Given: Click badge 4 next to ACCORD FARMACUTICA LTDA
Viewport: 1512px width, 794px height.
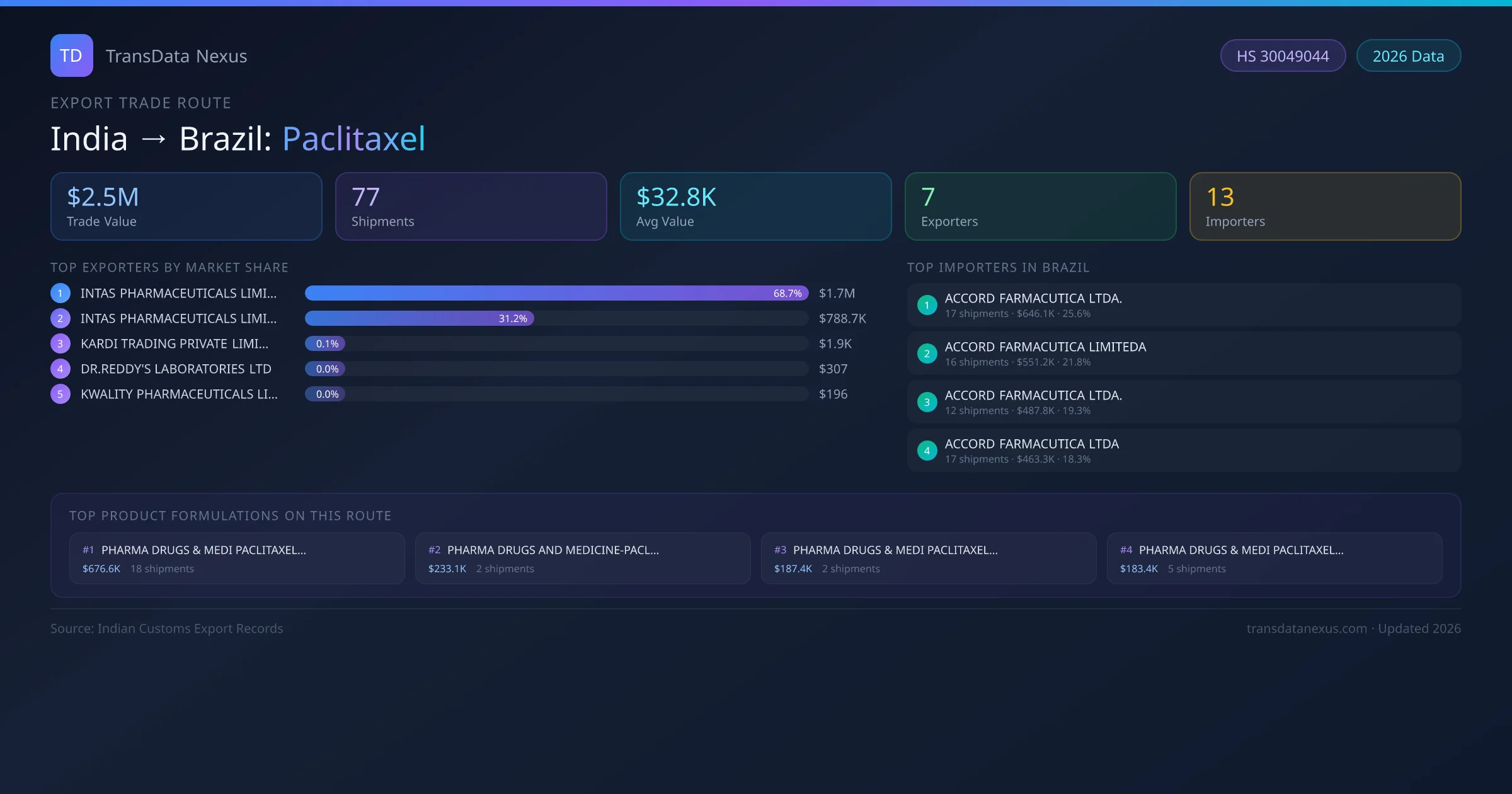Looking at the screenshot, I should click(927, 450).
